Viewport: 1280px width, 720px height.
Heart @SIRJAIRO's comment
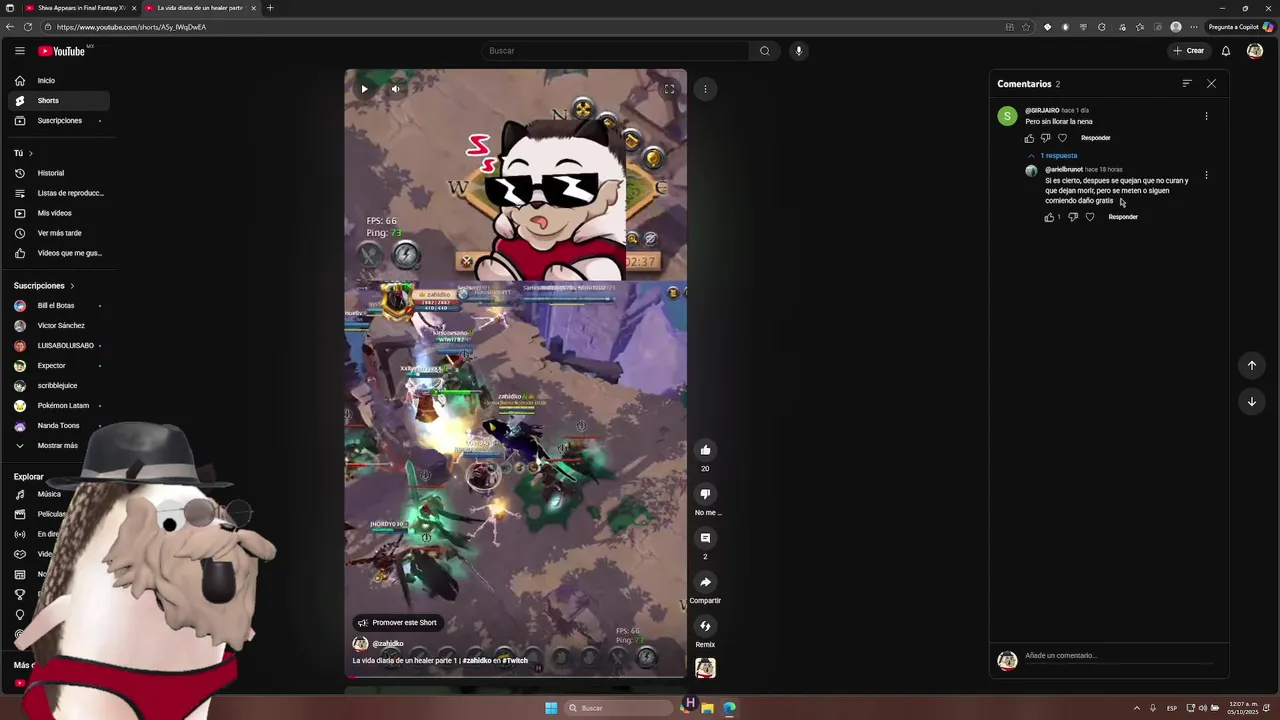[x=1062, y=138]
